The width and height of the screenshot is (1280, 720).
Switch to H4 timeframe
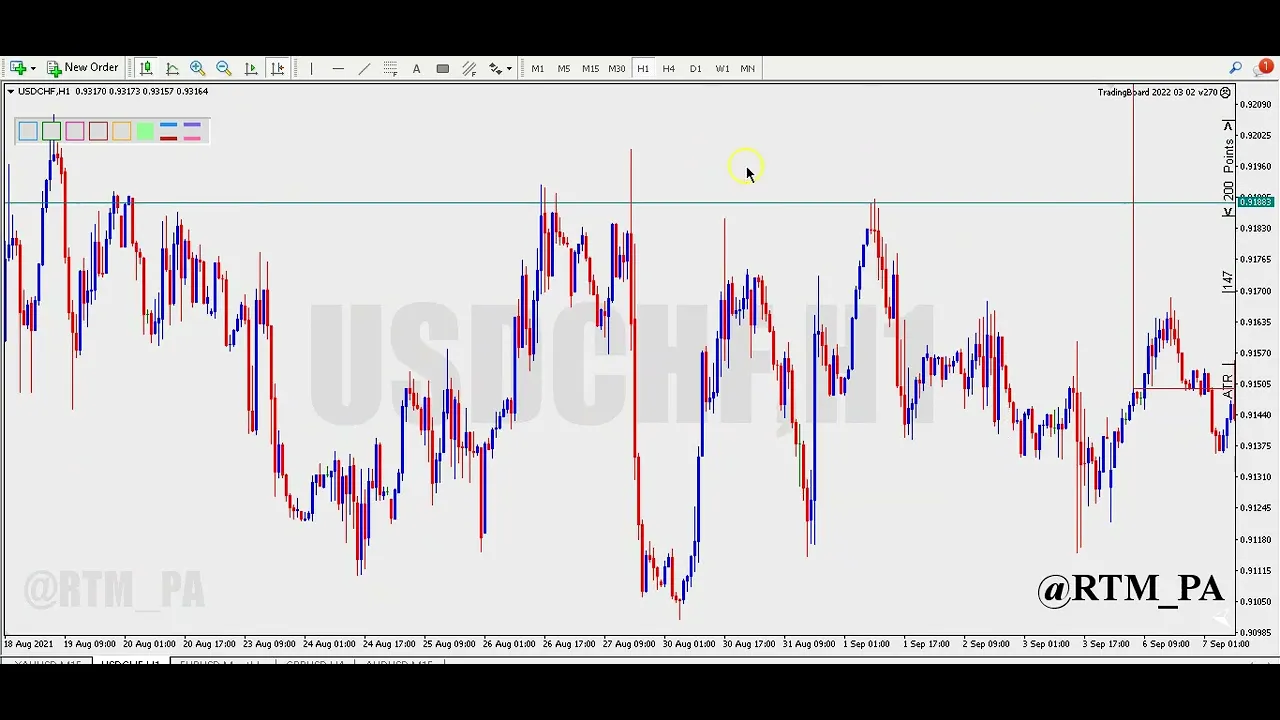pyautogui.click(x=669, y=68)
